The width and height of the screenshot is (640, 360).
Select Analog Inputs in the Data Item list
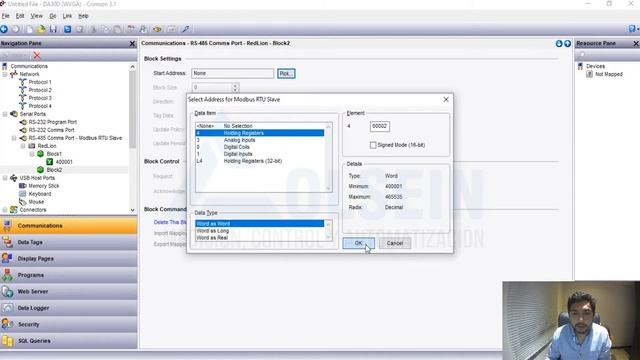[x=260, y=140]
